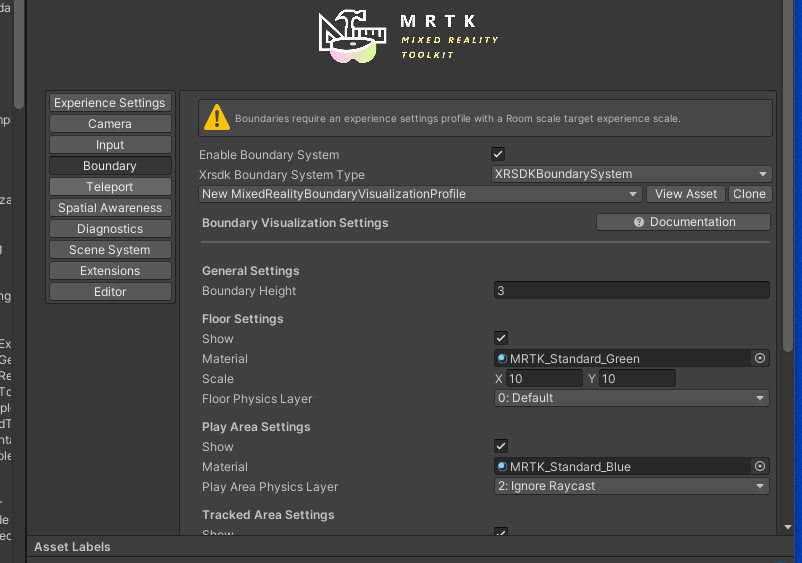Viewport: 802px width, 563px height.
Task: Open Play Area Physics Layer dropdown
Action: point(632,486)
